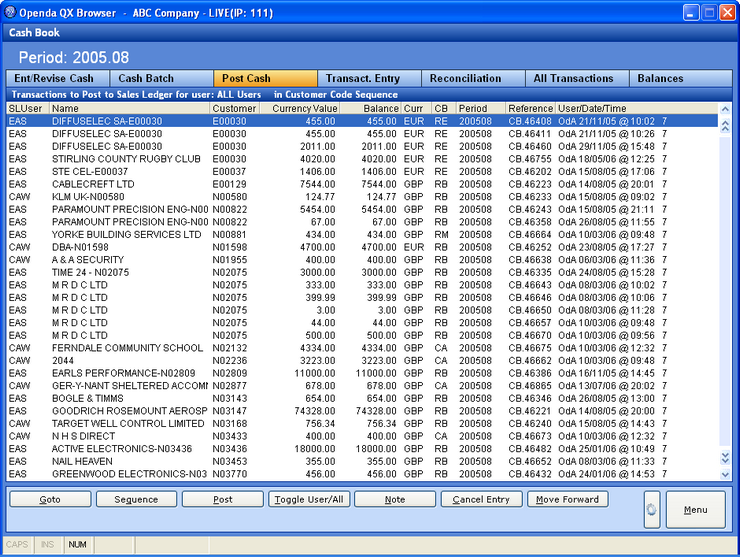Open the Menu button

pyautogui.click(x=696, y=510)
